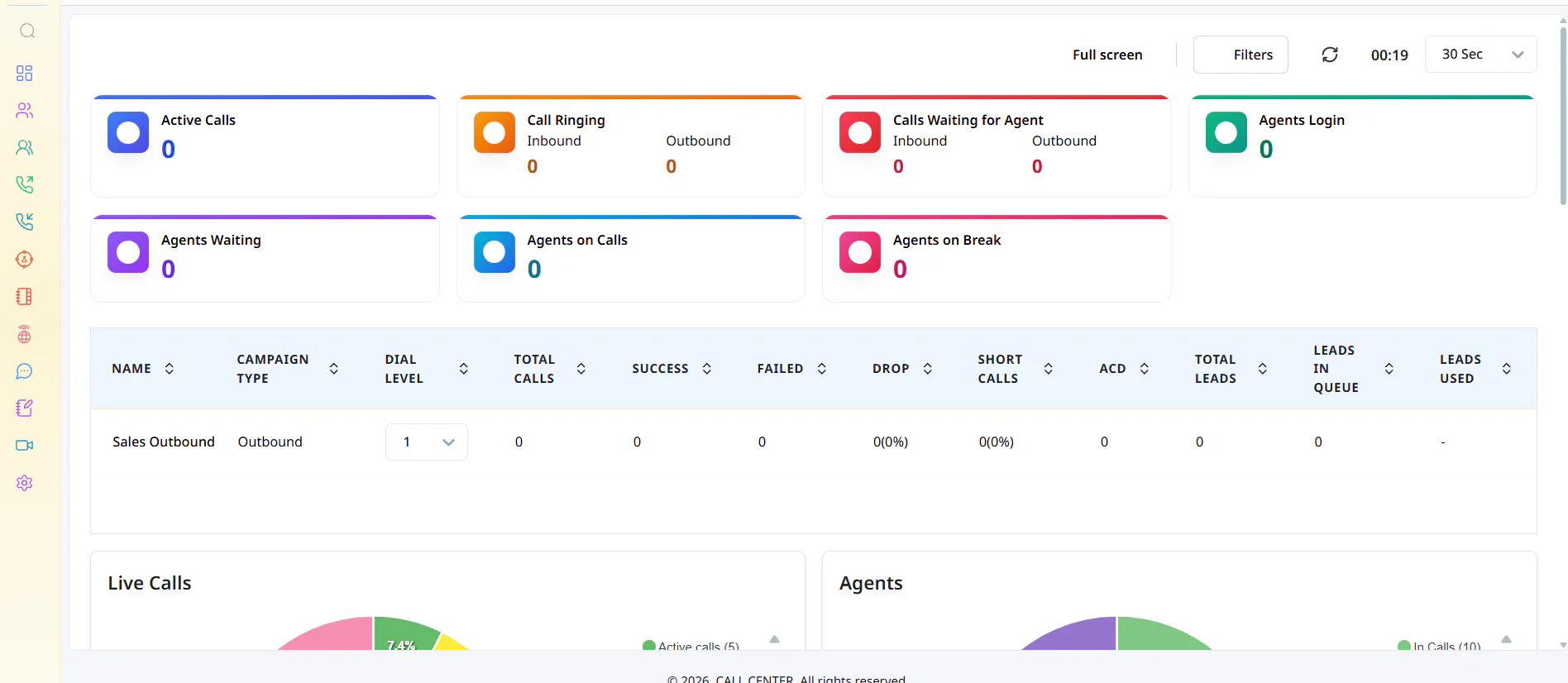
Task: Click the 00:19 refresh countdown timer
Action: 1389,55
